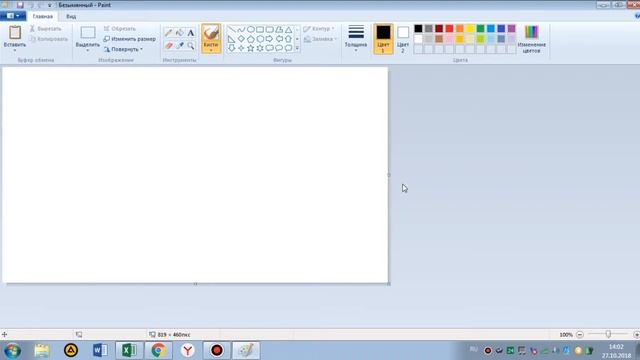Choose the Four-point star shape
The height and width of the screenshot is (360, 640).
pos(241,48)
